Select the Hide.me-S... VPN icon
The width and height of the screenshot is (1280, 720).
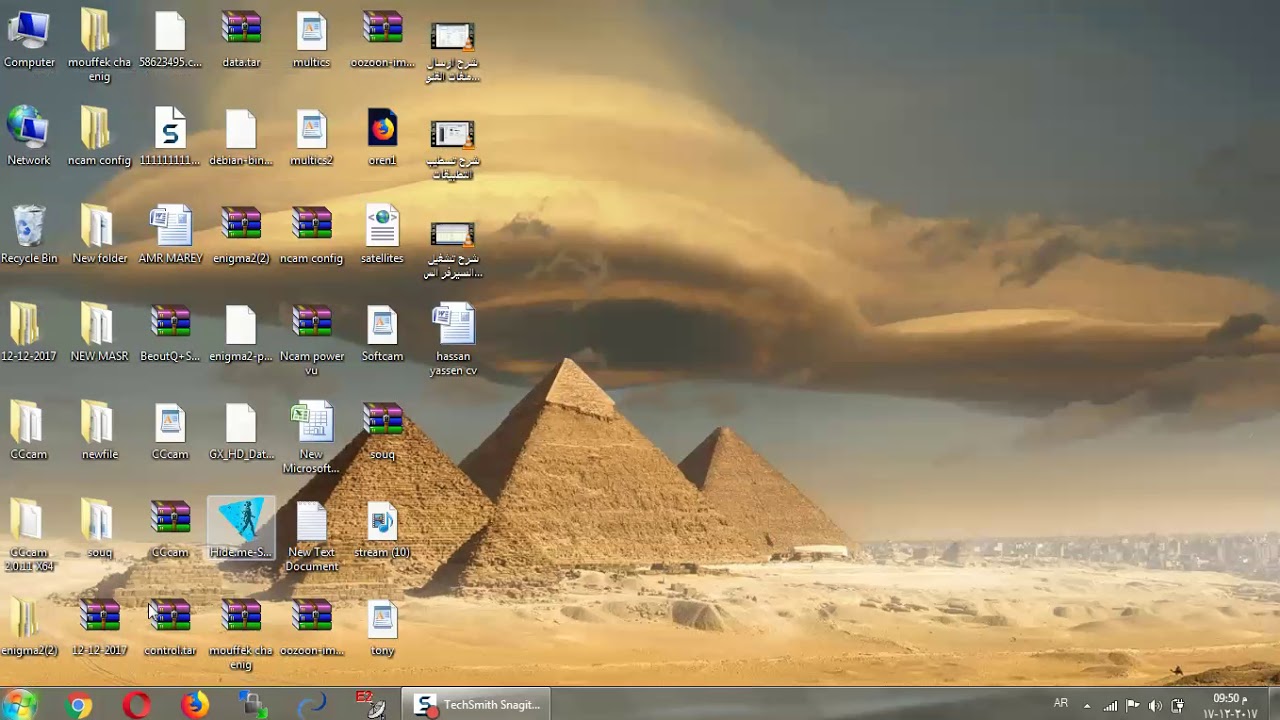(241, 529)
